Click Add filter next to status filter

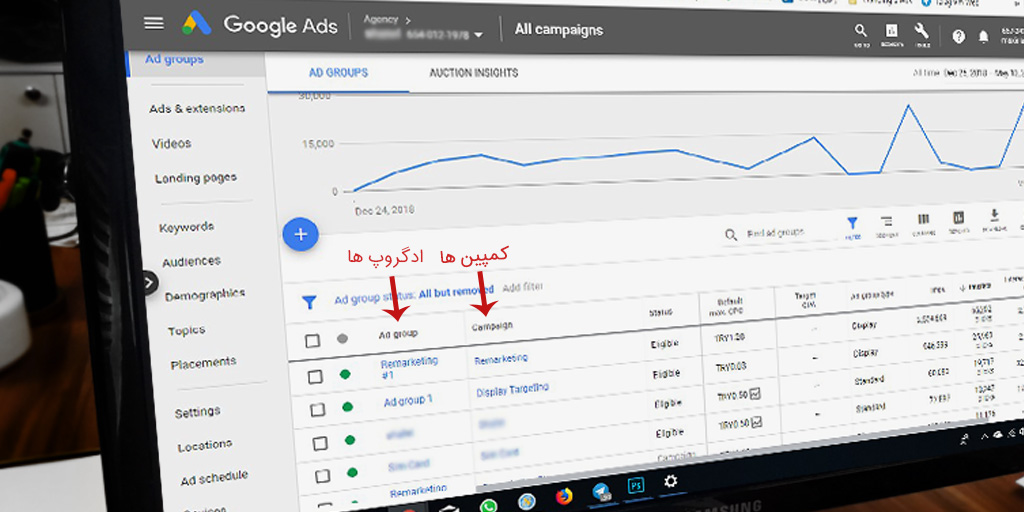[x=522, y=287]
